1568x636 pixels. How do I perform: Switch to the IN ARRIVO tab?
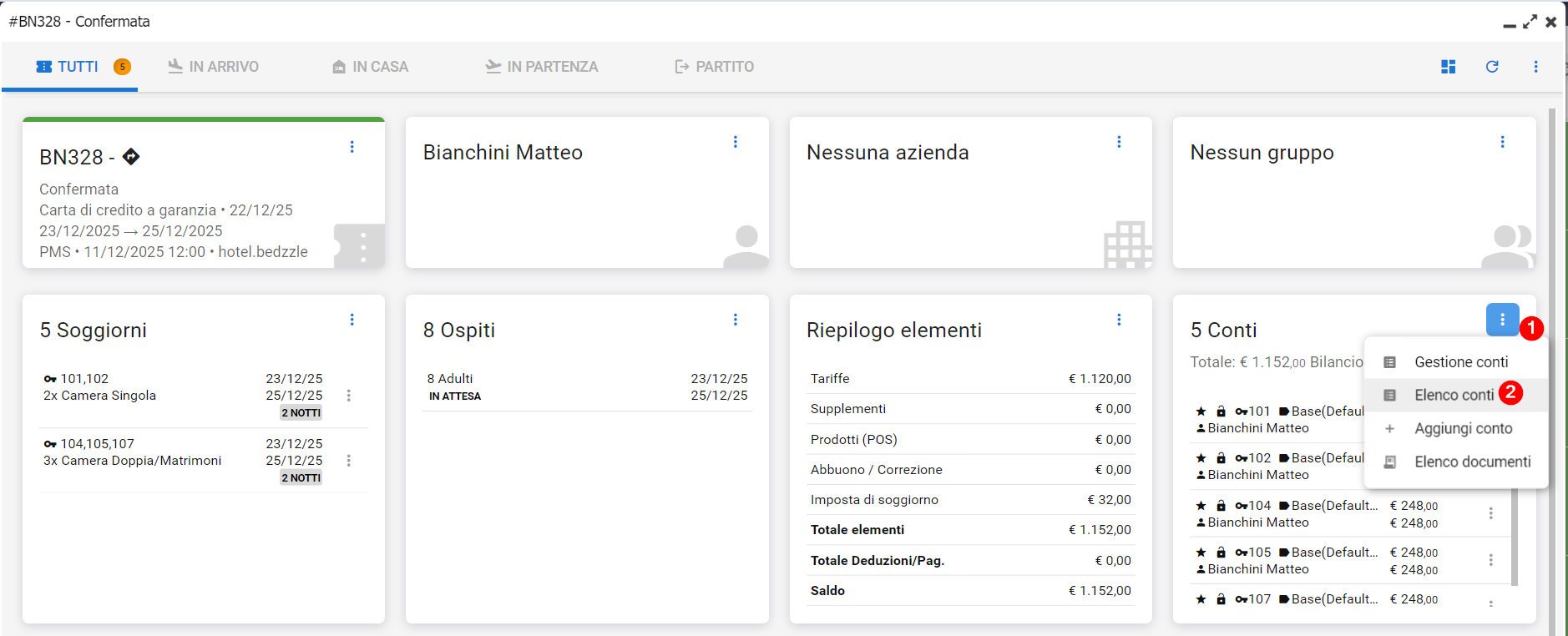tap(214, 67)
